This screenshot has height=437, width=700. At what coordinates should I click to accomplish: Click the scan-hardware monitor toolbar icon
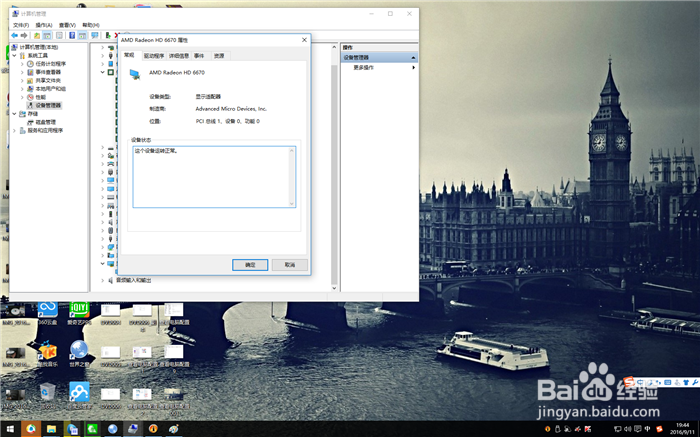(x=95, y=35)
